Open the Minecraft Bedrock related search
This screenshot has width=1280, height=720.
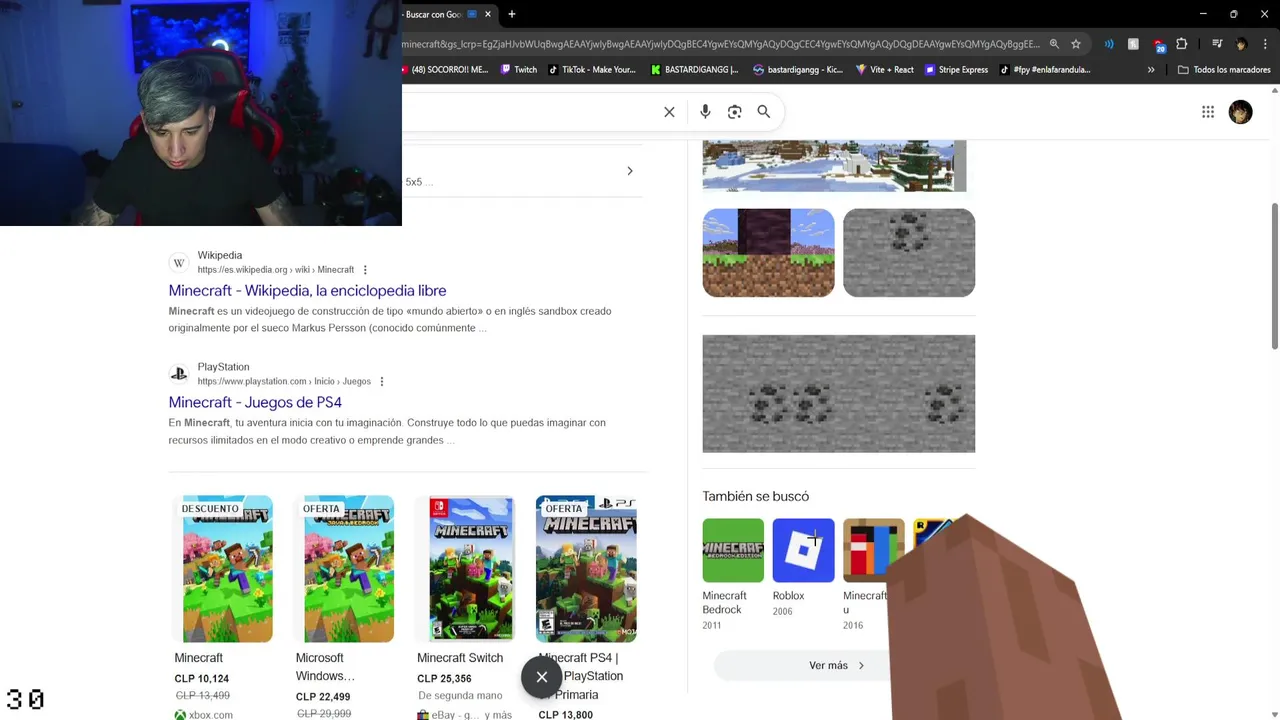(x=733, y=574)
